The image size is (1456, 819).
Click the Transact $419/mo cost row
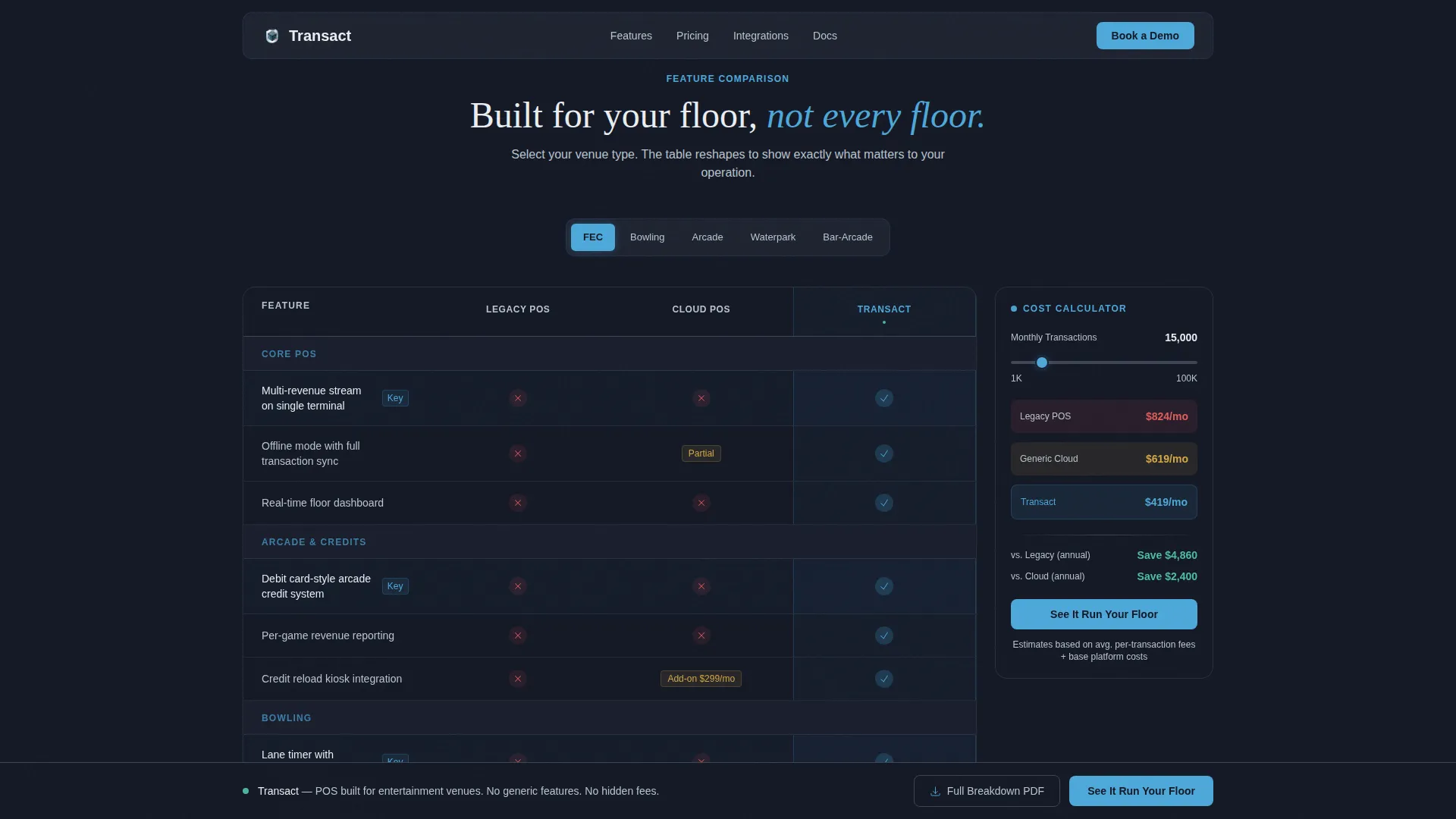1104,502
